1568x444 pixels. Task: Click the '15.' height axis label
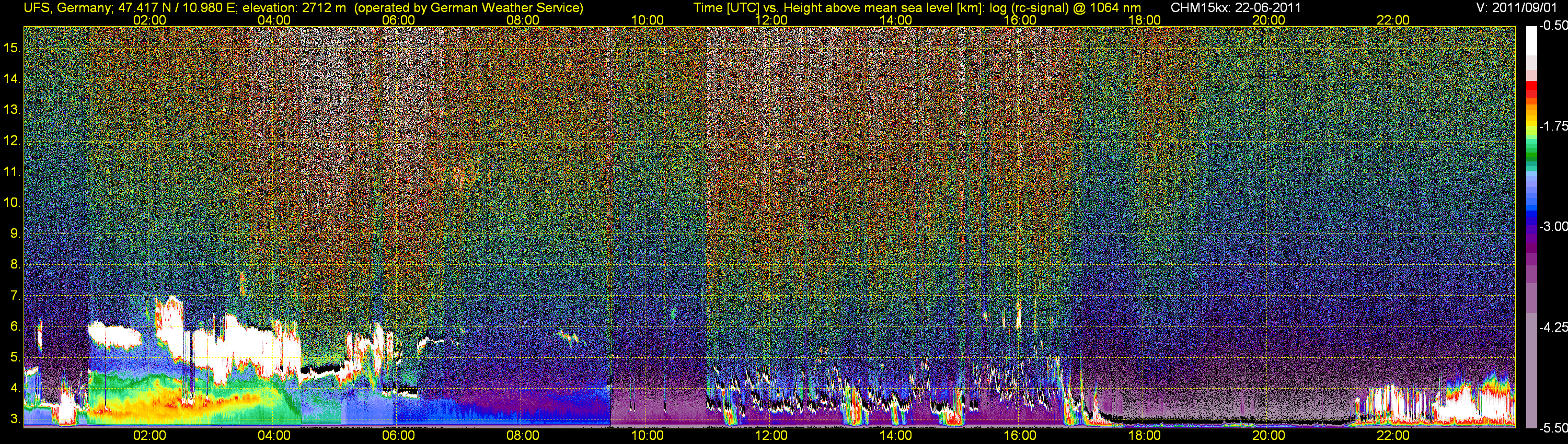pyautogui.click(x=12, y=48)
